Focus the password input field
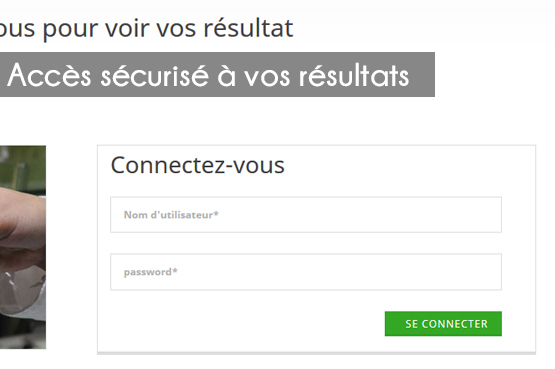This screenshot has width=555, height=369. click(306, 272)
